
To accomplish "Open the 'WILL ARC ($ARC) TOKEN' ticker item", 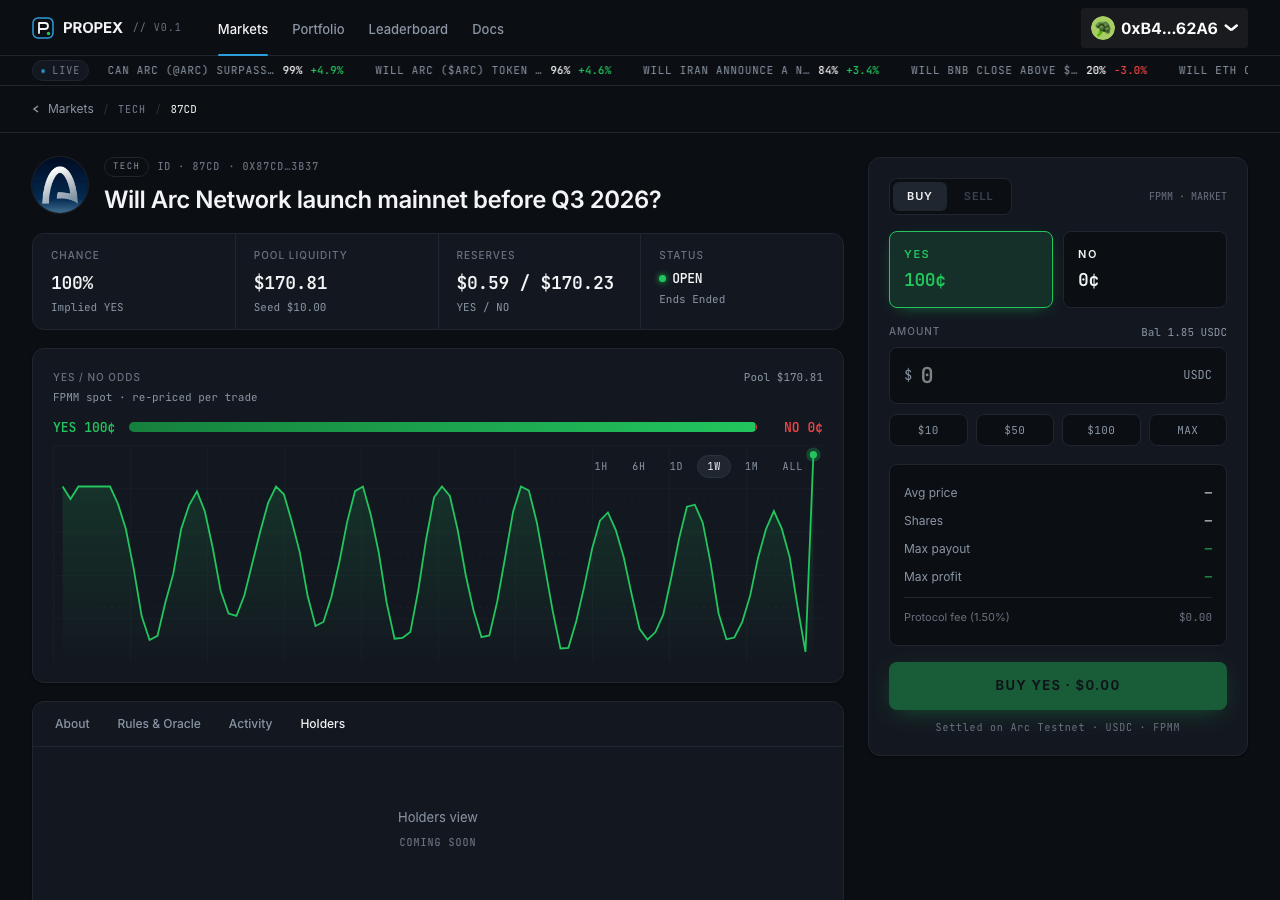I will coord(493,70).
